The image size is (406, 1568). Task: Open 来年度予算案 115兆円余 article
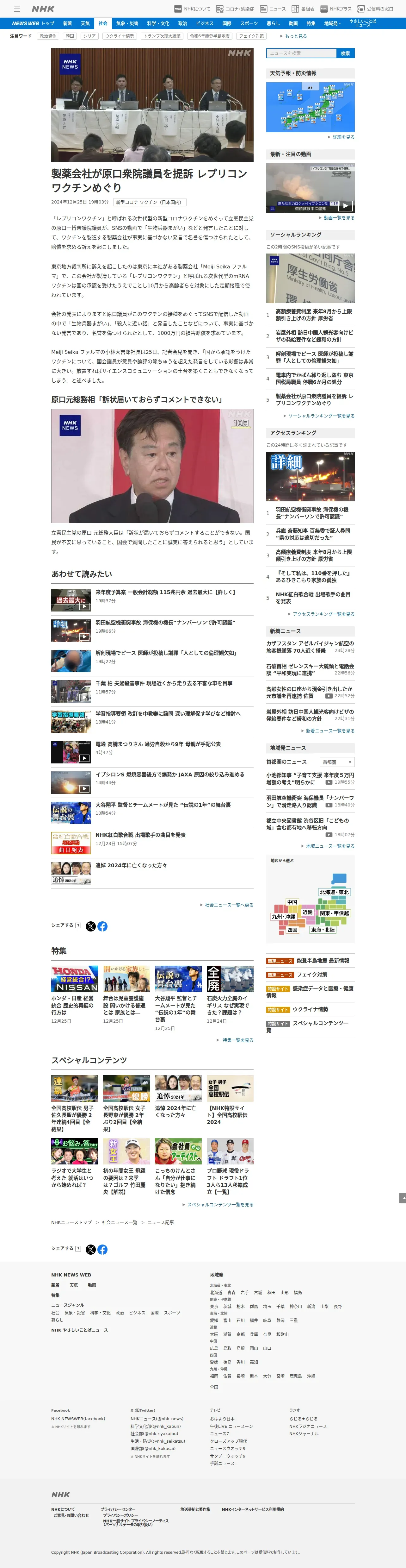165,592
